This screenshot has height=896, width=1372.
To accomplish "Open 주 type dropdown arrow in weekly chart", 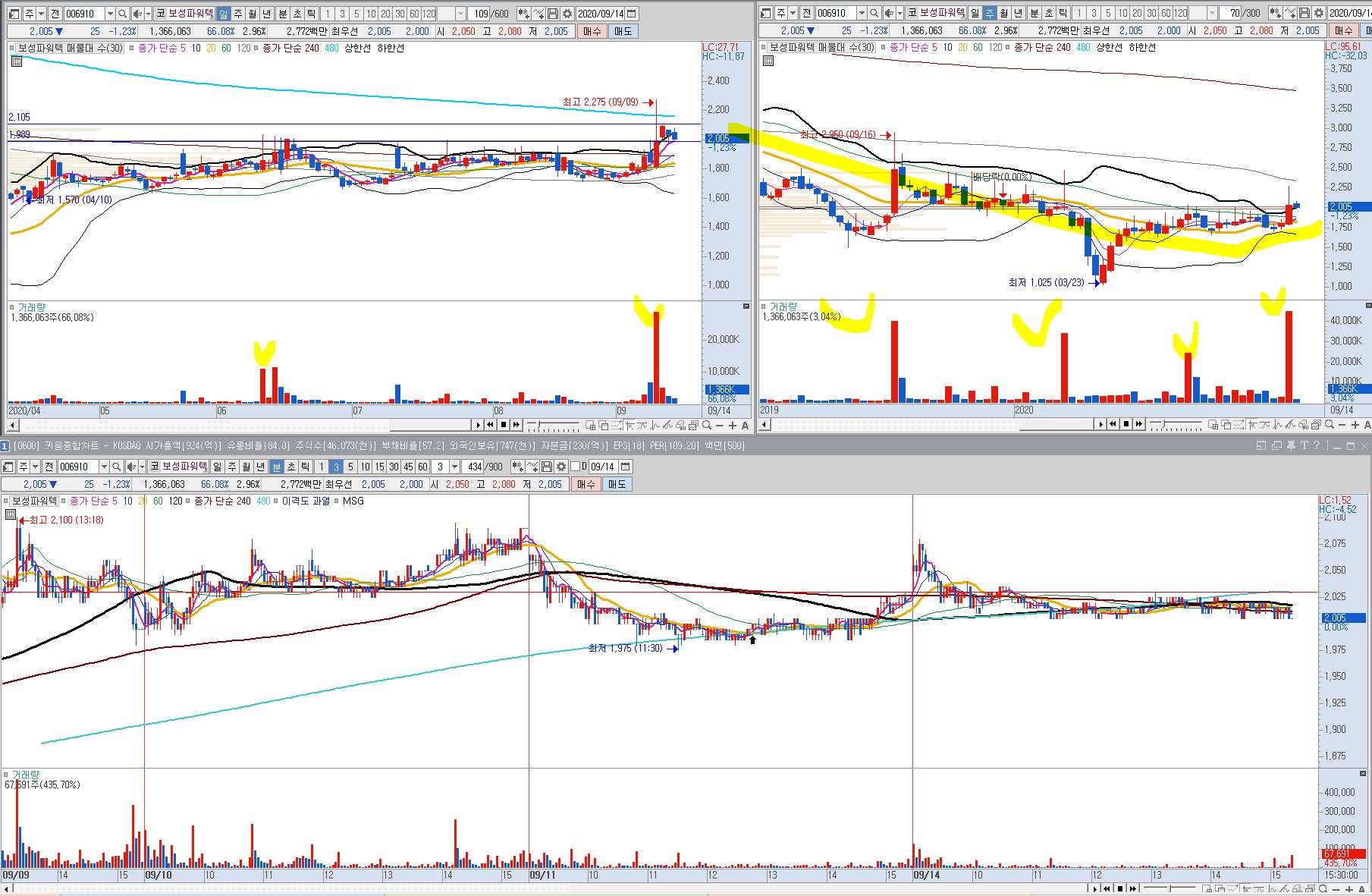I will 793,13.
